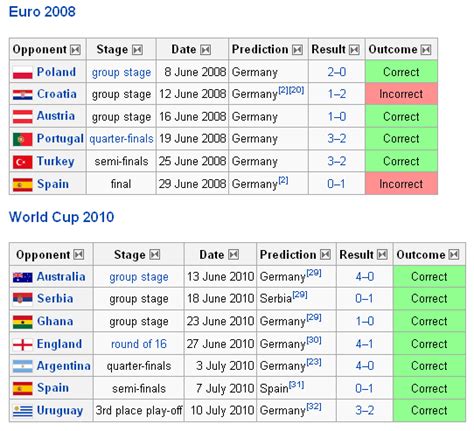Image resolution: width=474 pixels, height=431 pixels.
Task: Sort World Cup 2010 table by Date
Action: (233, 255)
